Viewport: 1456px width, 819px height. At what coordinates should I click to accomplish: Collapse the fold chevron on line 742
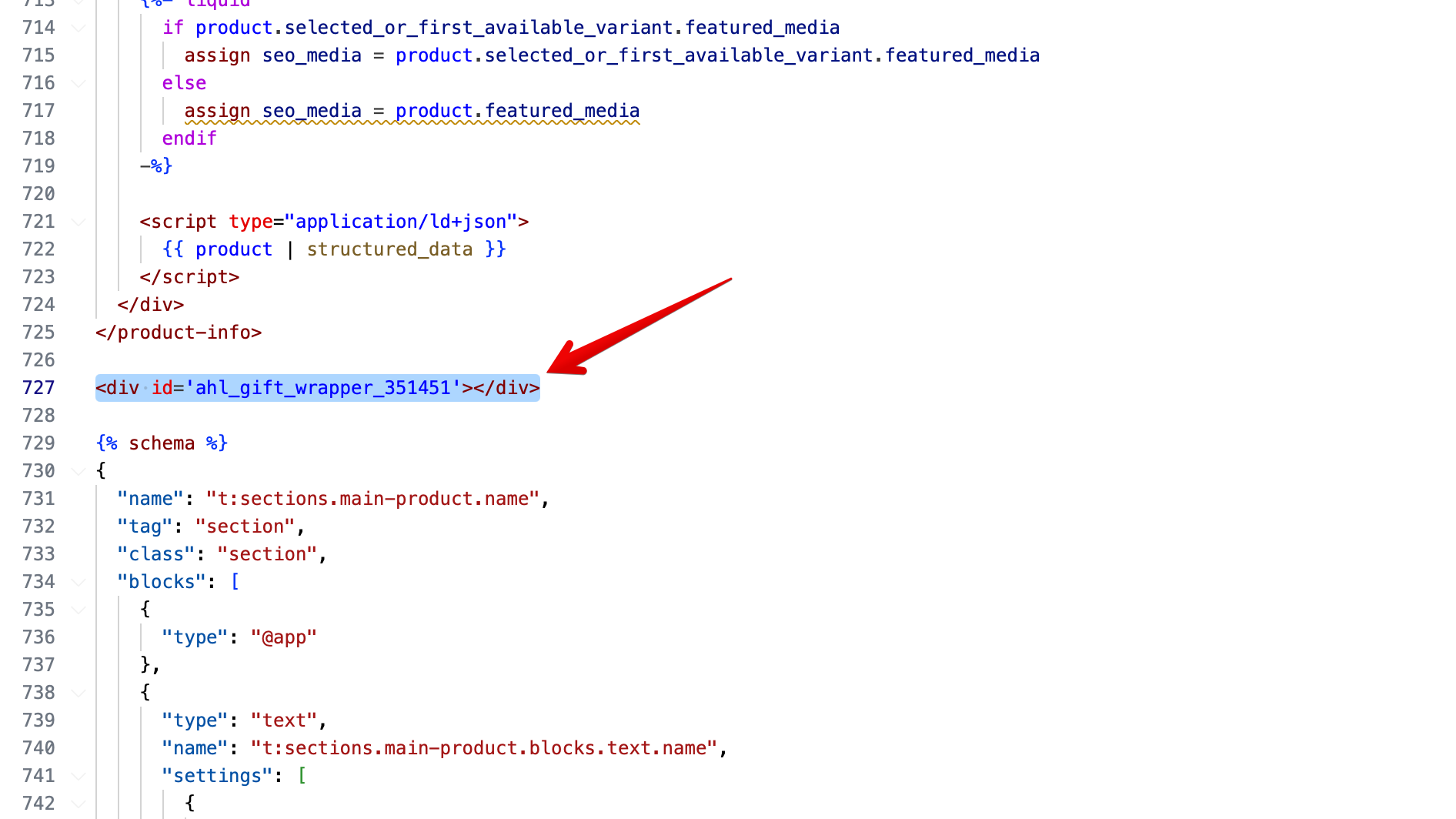tap(78, 804)
